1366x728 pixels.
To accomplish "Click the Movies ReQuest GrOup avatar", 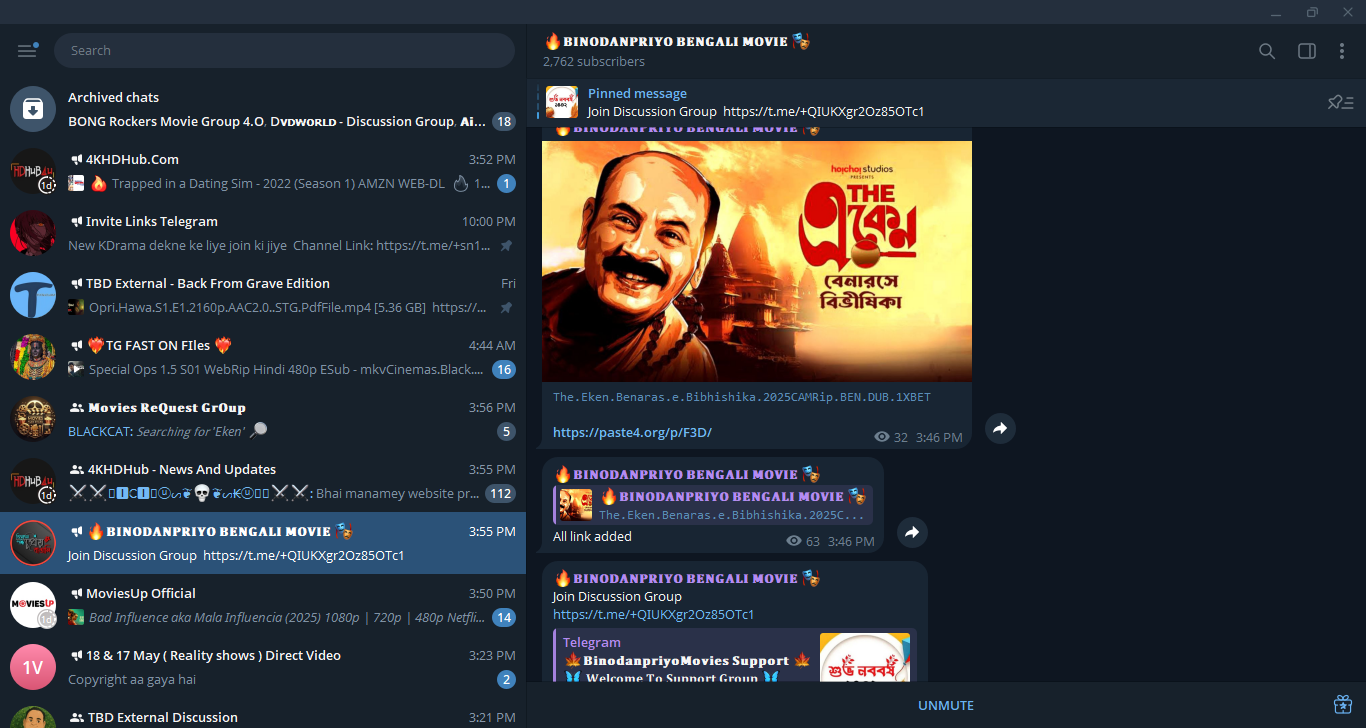I will point(32,419).
